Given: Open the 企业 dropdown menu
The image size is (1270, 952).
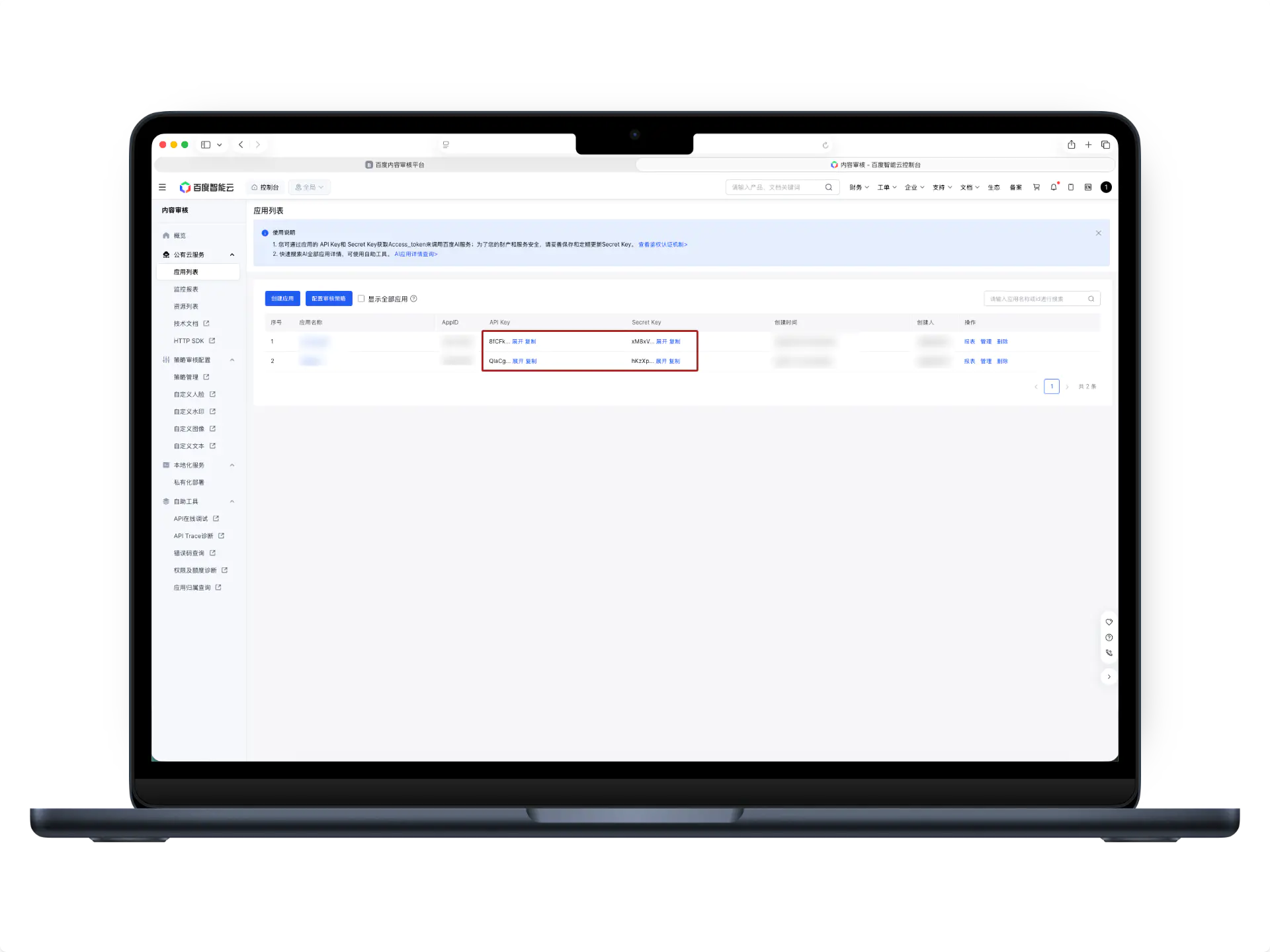Looking at the screenshot, I should pyautogui.click(x=915, y=187).
